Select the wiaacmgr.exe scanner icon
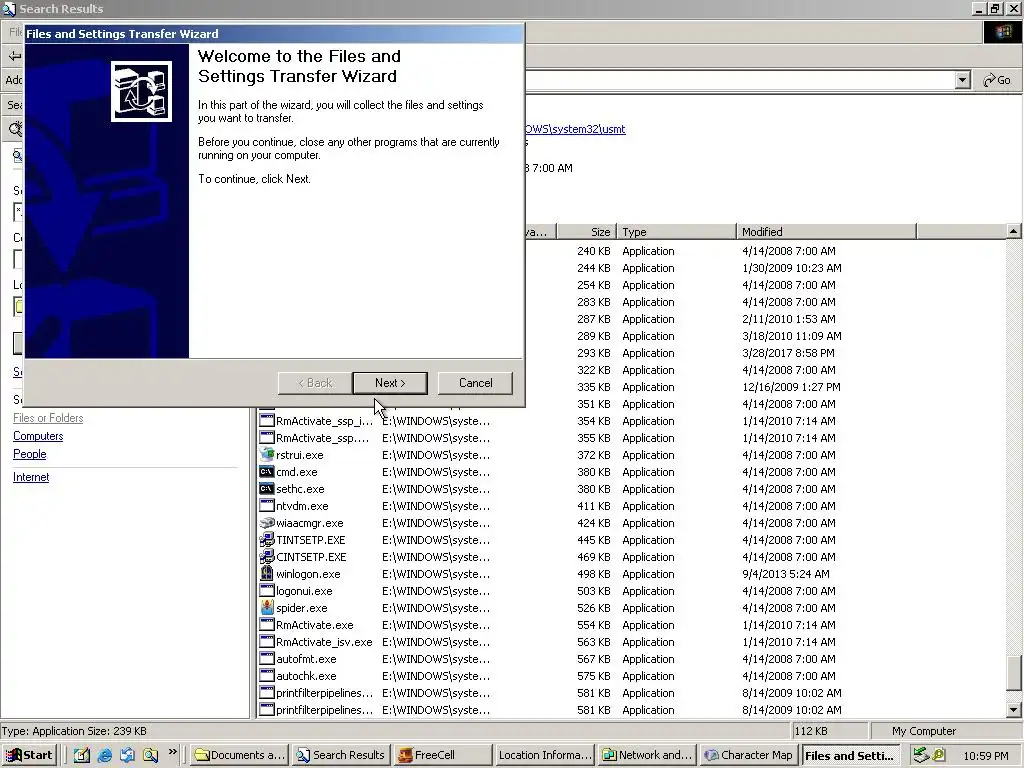This screenshot has width=1024, height=768. point(266,523)
